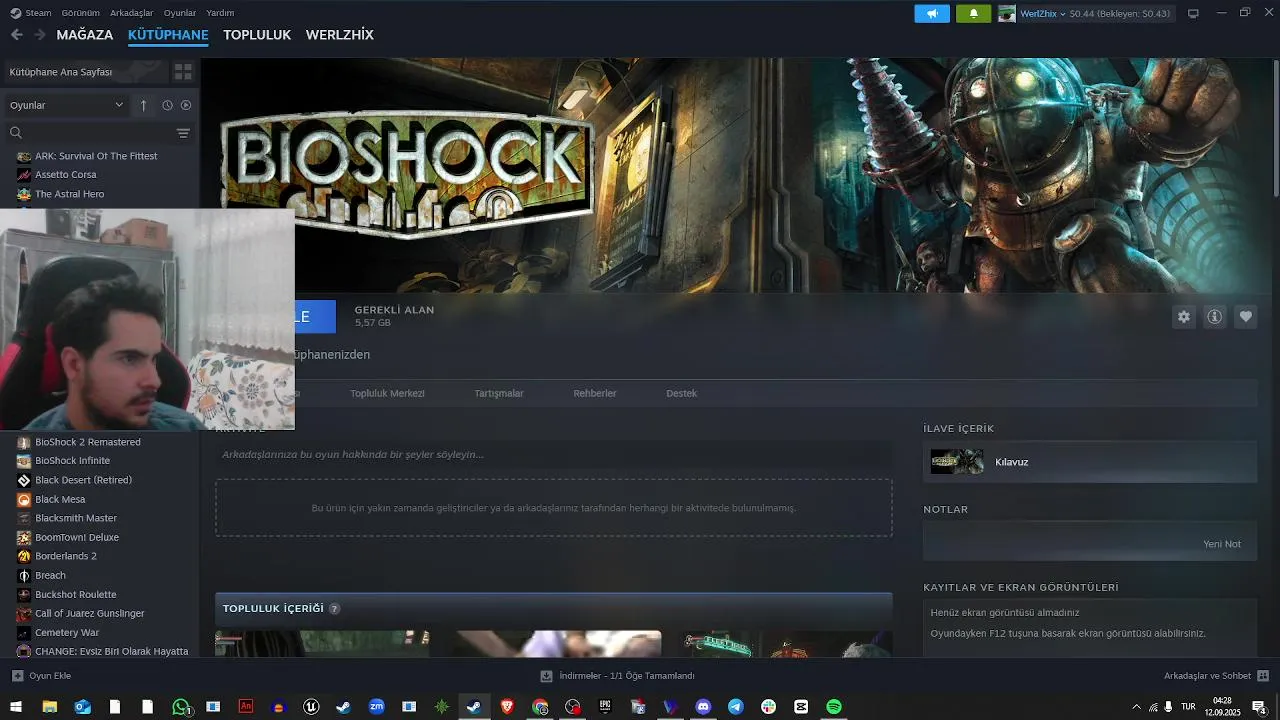The width and height of the screenshot is (1280, 720).
Task: Open the Friends and Chat icon
Action: (1263, 676)
